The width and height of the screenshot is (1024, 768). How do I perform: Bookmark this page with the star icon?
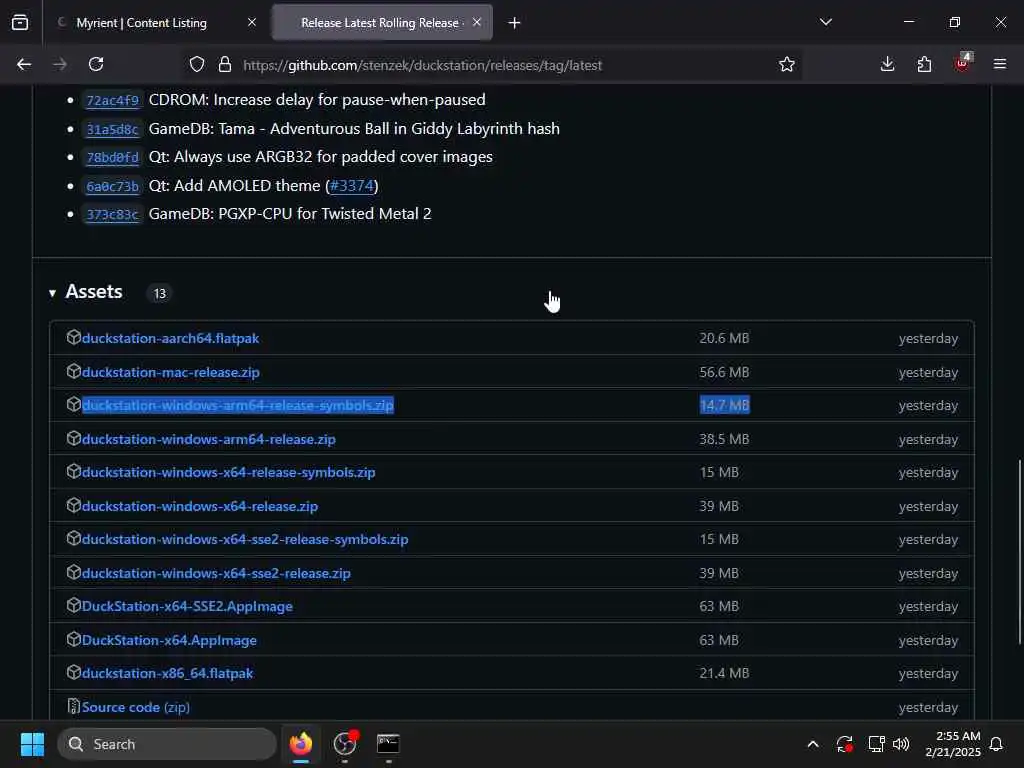[786, 65]
